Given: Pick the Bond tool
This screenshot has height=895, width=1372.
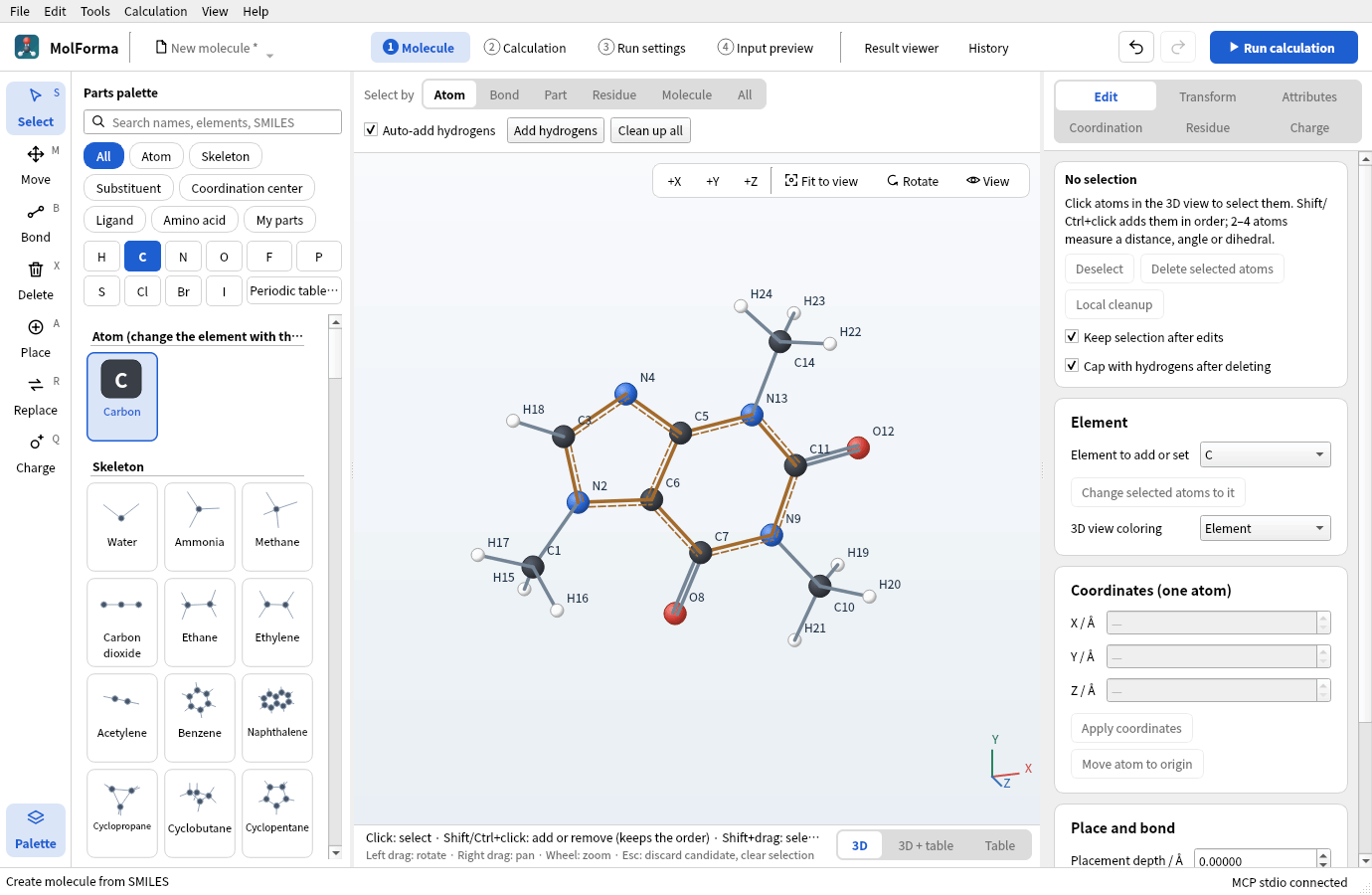Looking at the screenshot, I should [x=36, y=223].
